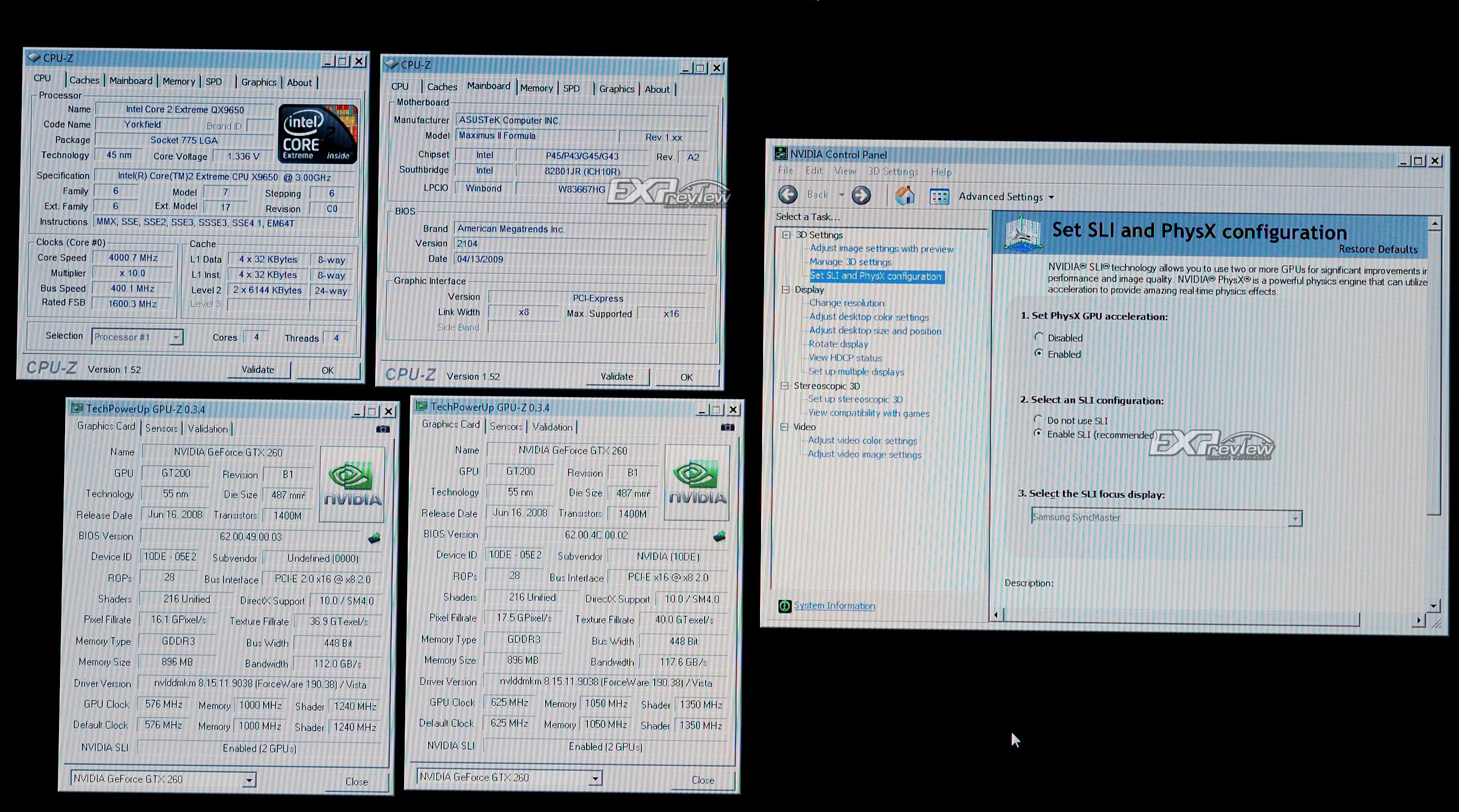Open Validation tab in right GPU-Z
Image resolution: width=1459 pixels, height=812 pixels.
coord(552,427)
